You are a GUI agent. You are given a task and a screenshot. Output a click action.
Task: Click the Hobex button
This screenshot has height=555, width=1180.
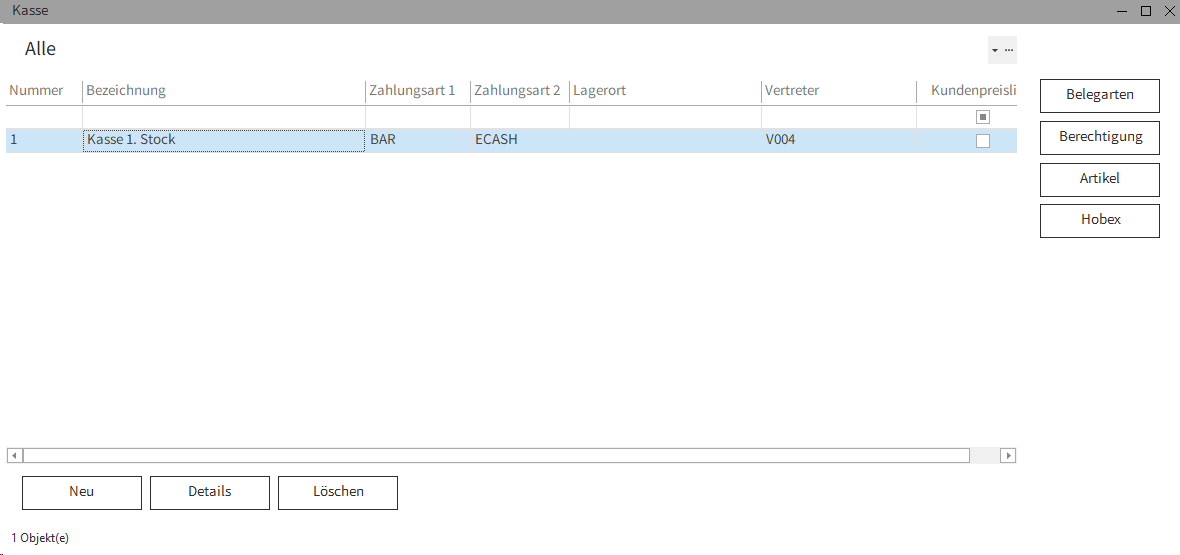pos(1099,220)
